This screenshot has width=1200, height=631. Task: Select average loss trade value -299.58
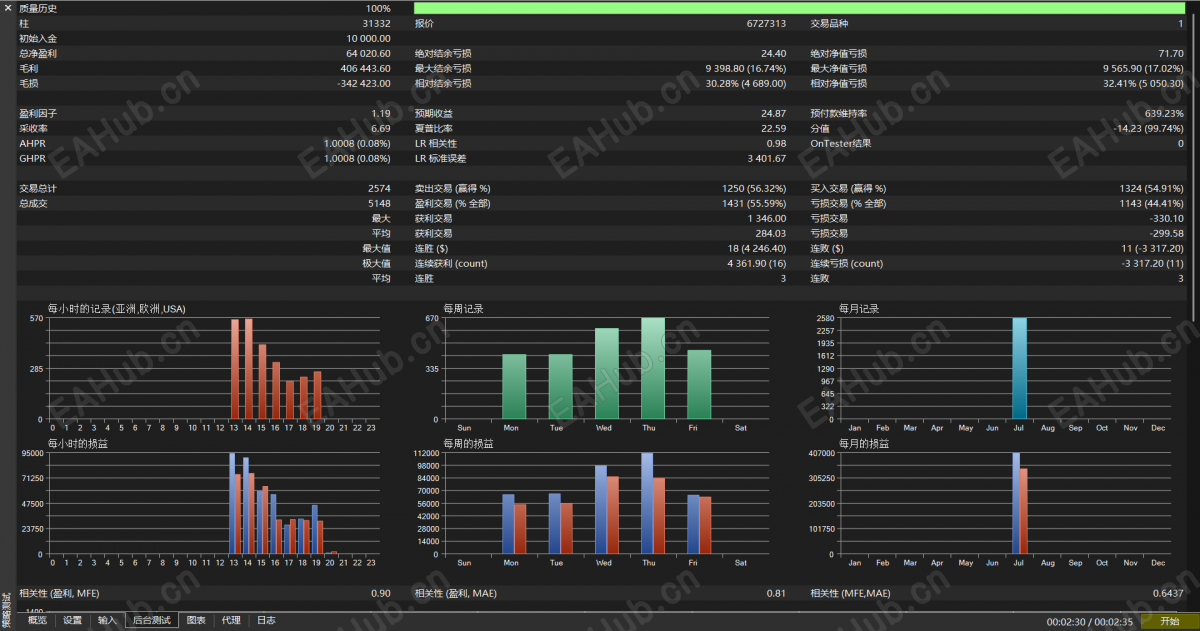(1167, 233)
